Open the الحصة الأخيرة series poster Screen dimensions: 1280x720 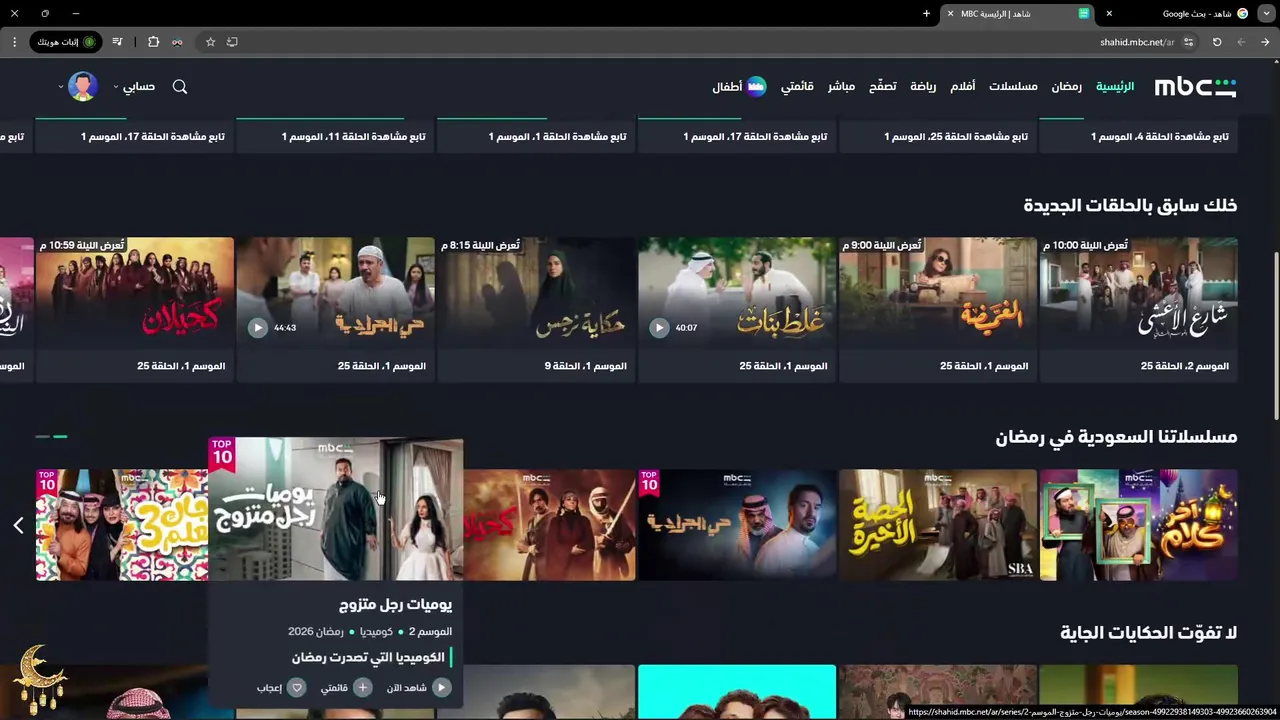point(937,525)
